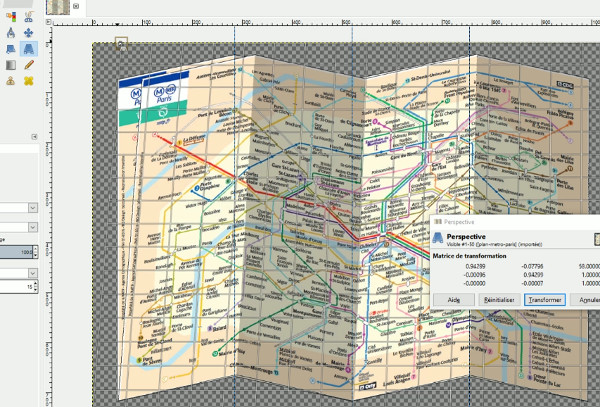Click the top-left perspective transform handle
This screenshot has height=407, width=600.
pyautogui.click(x=121, y=43)
